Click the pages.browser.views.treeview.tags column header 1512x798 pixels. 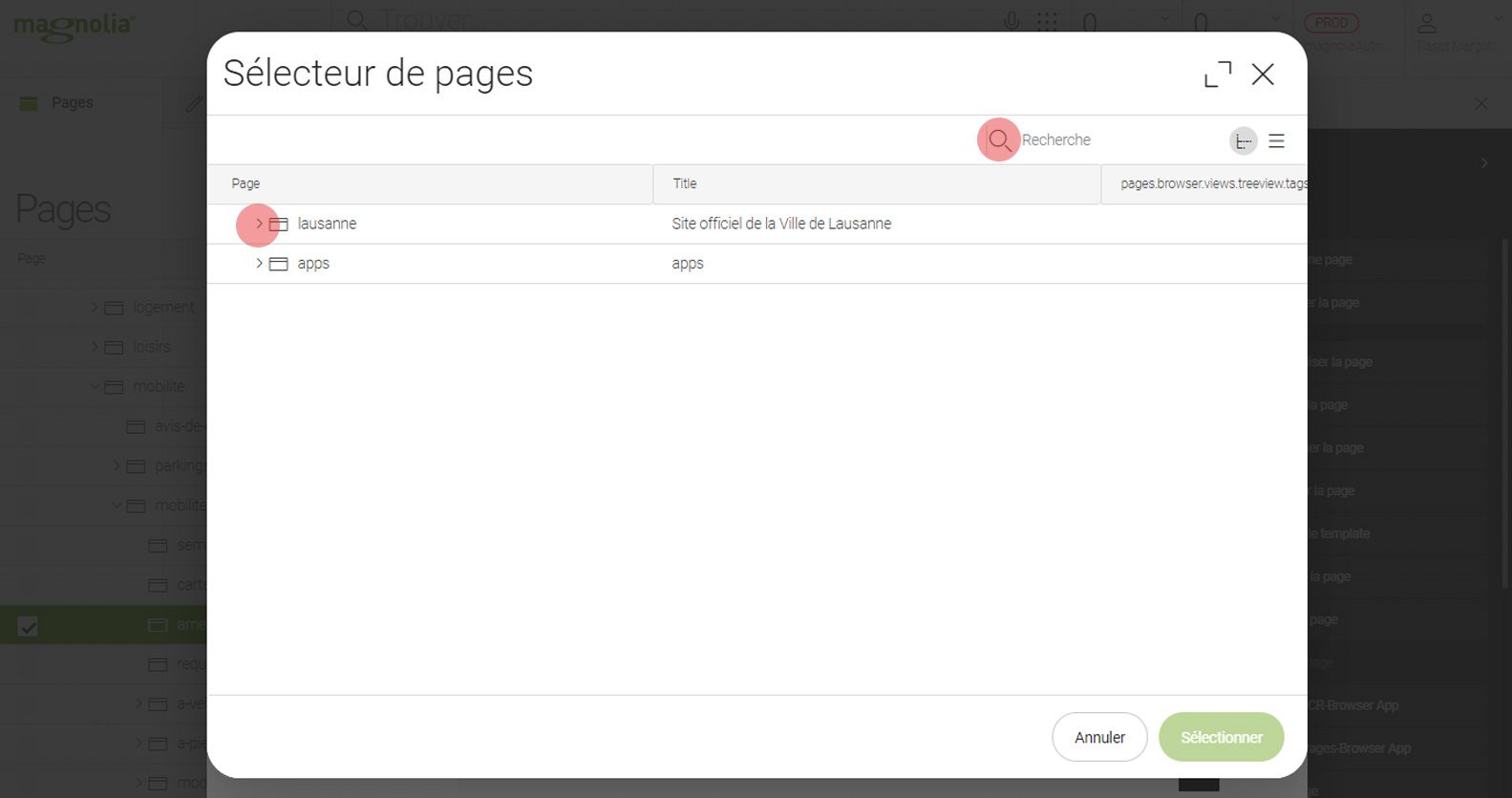click(1204, 183)
